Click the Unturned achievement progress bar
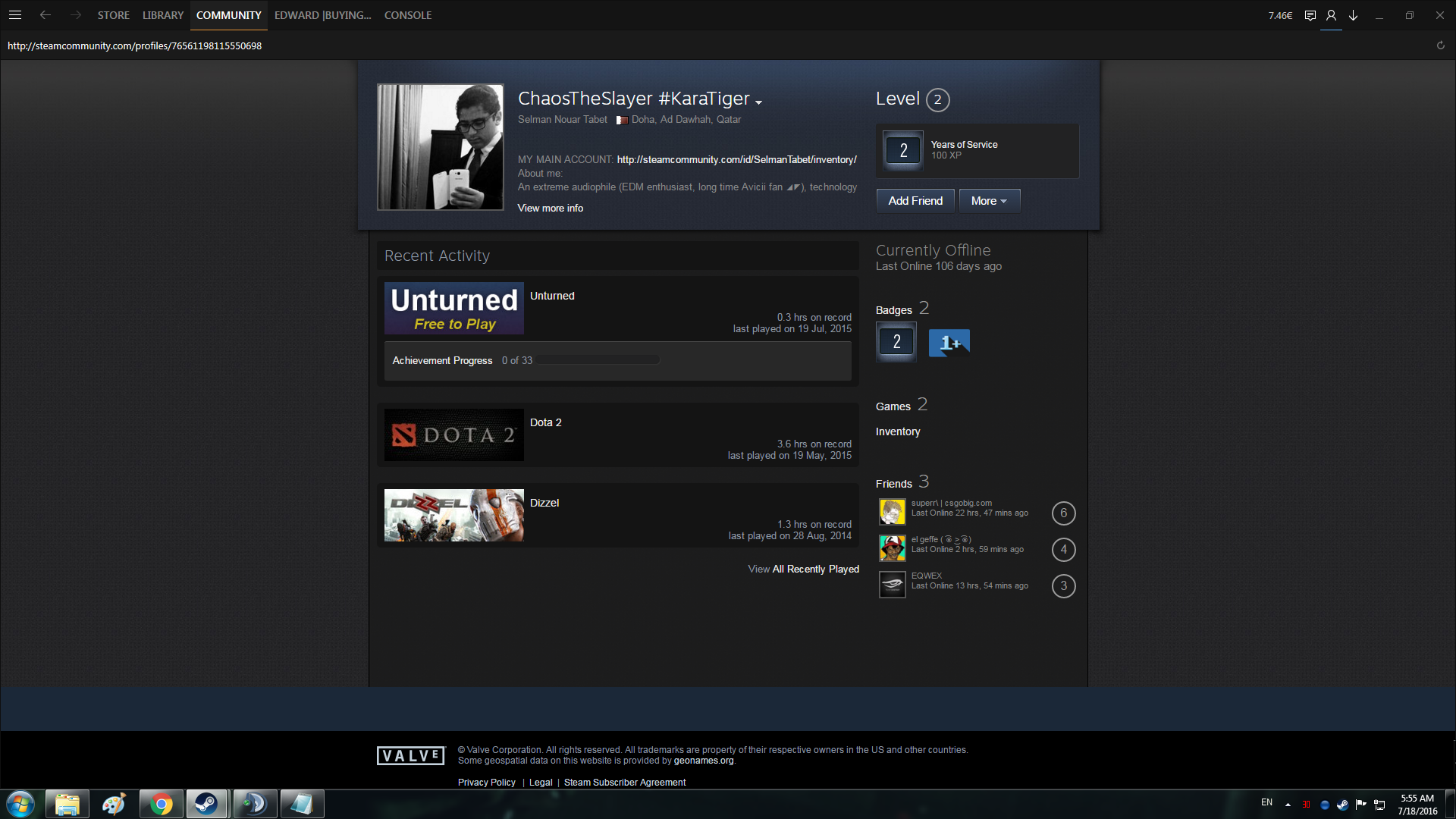The image size is (1456, 819). pyautogui.click(x=598, y=360)
